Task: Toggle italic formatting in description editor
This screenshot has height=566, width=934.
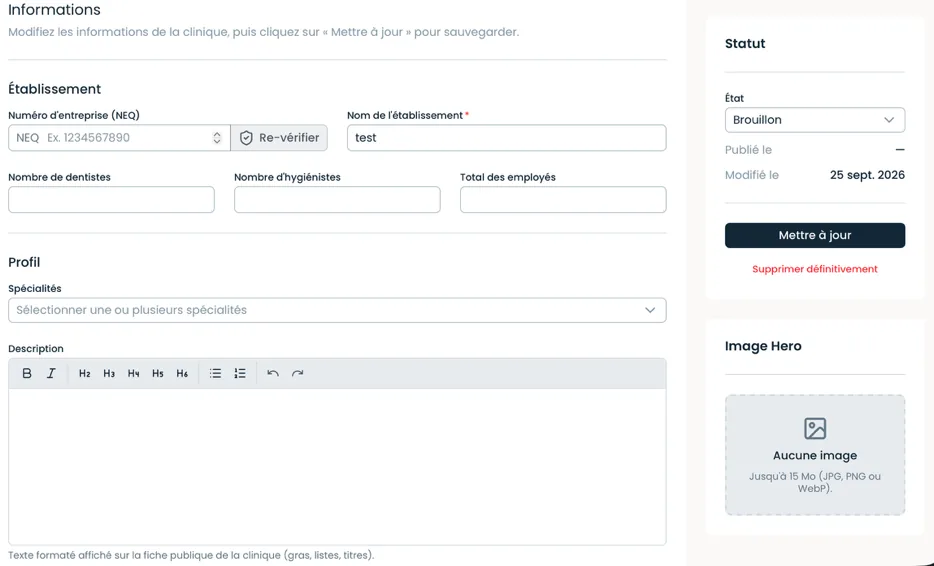Action: tap(51, 374)
